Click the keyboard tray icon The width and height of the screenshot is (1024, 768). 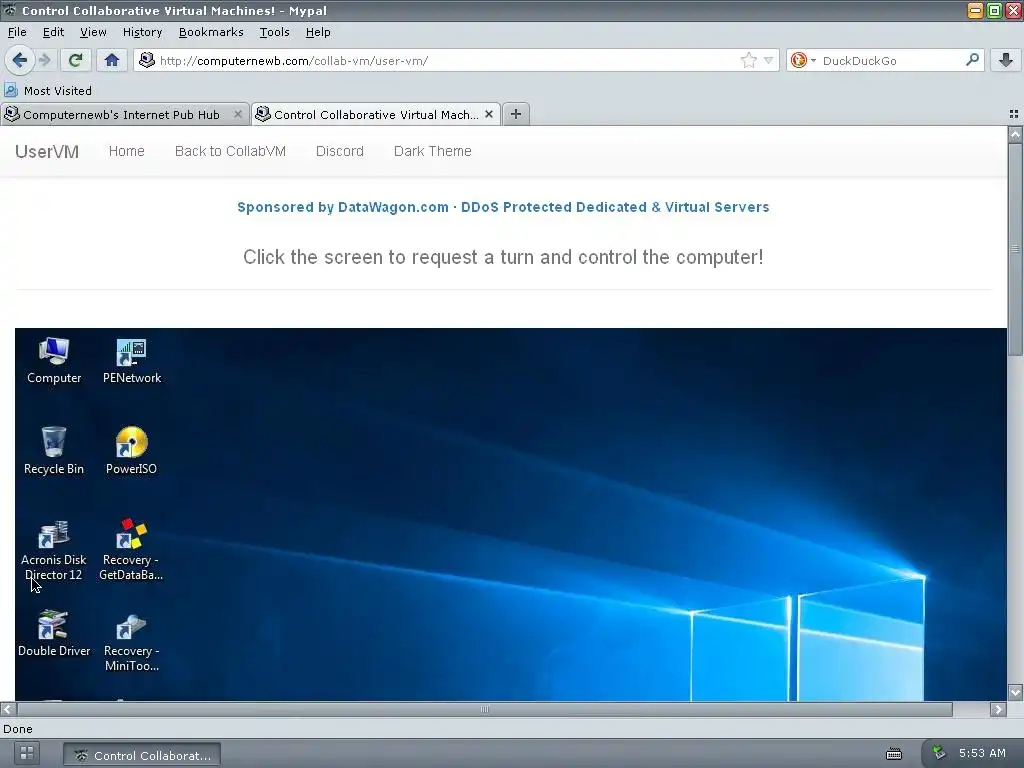pyautogui.click(x=893, y=754)
